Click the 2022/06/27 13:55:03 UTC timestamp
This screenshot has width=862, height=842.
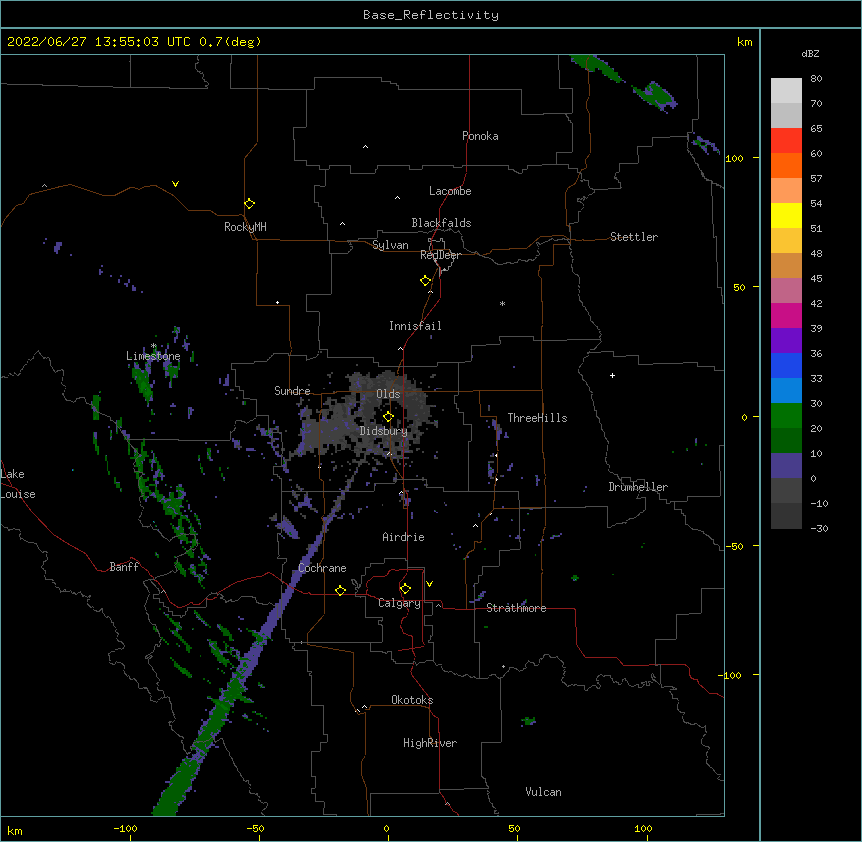(x=99, y=42)
